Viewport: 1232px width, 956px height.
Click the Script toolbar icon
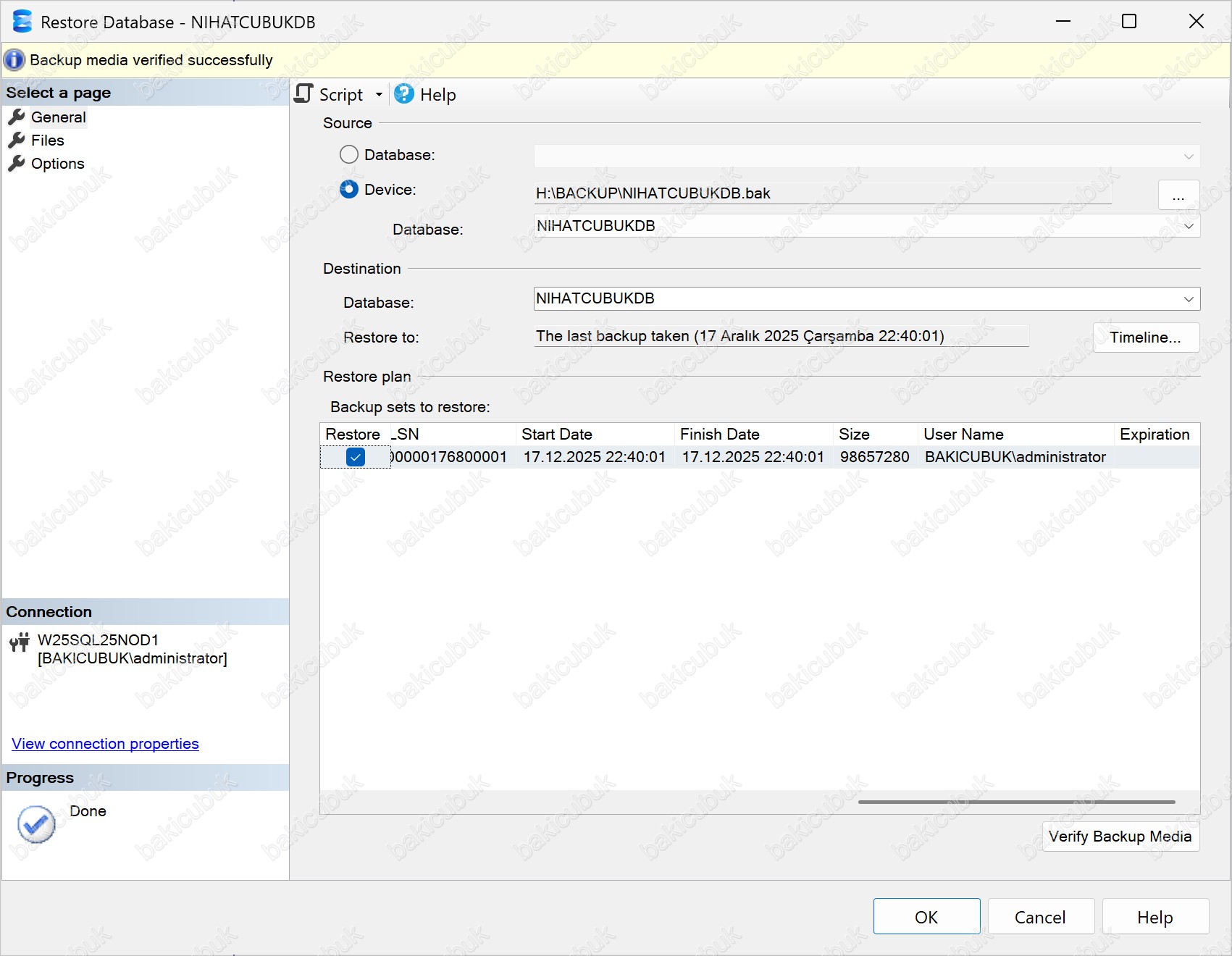click(x=304, y=94)
